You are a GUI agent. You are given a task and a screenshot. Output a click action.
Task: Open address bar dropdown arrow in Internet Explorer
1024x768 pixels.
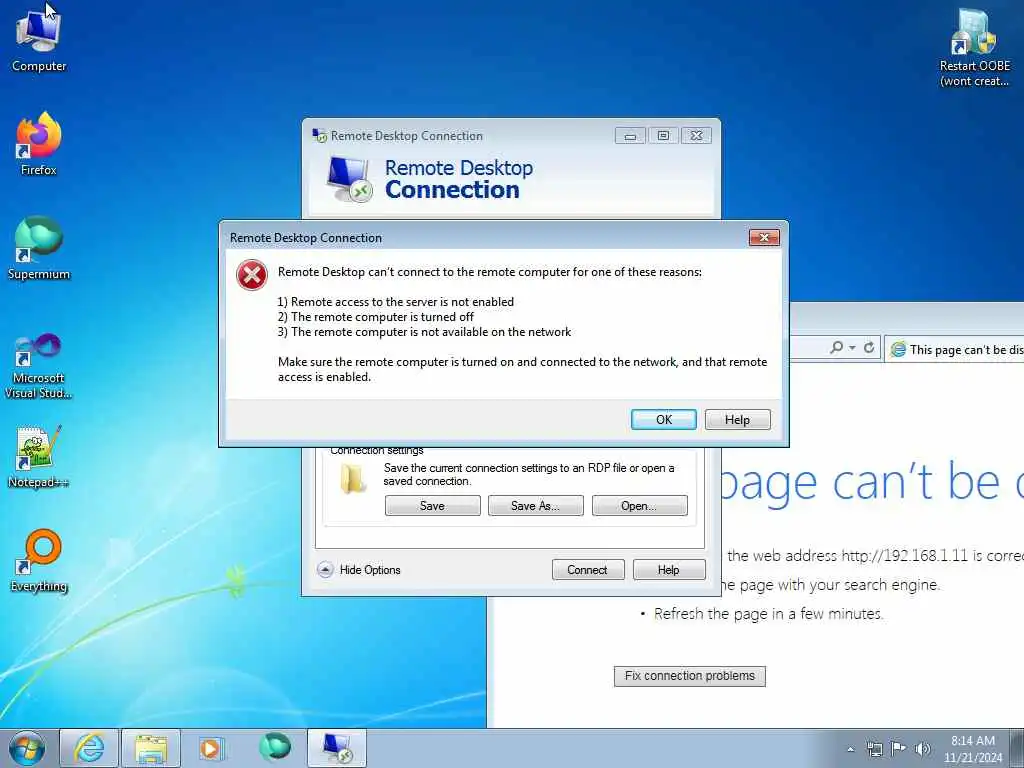click(x=852, y=348)
